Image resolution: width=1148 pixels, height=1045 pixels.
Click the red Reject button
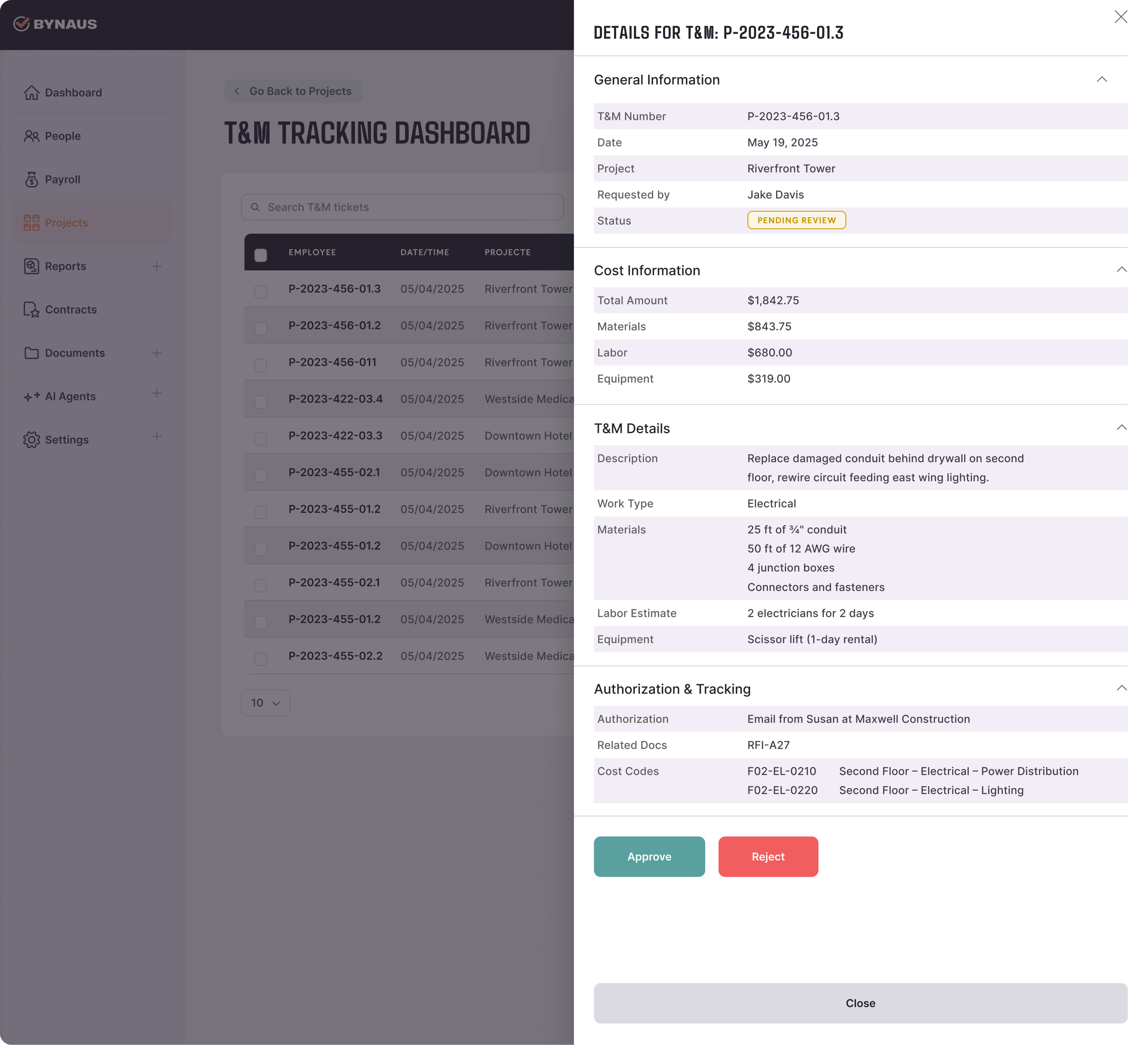(768, 856)
